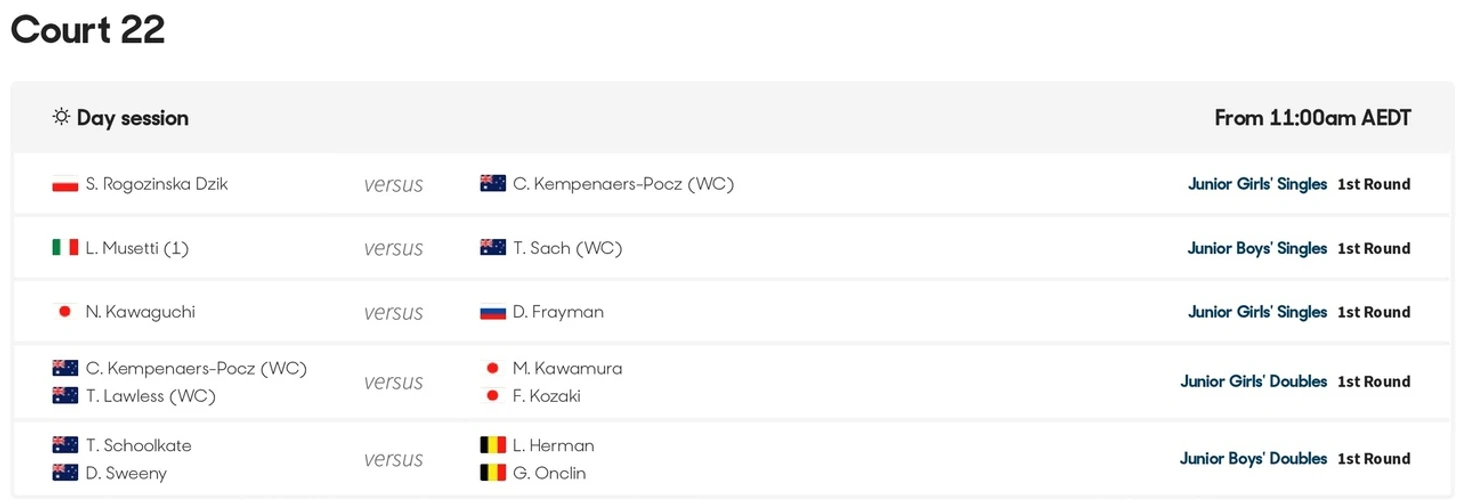Image resolution: width=1460 pixels, height=500 pixels.
Task: Click the Japan flag next to N. Kawaguchi
Action: tap(65, 312)
